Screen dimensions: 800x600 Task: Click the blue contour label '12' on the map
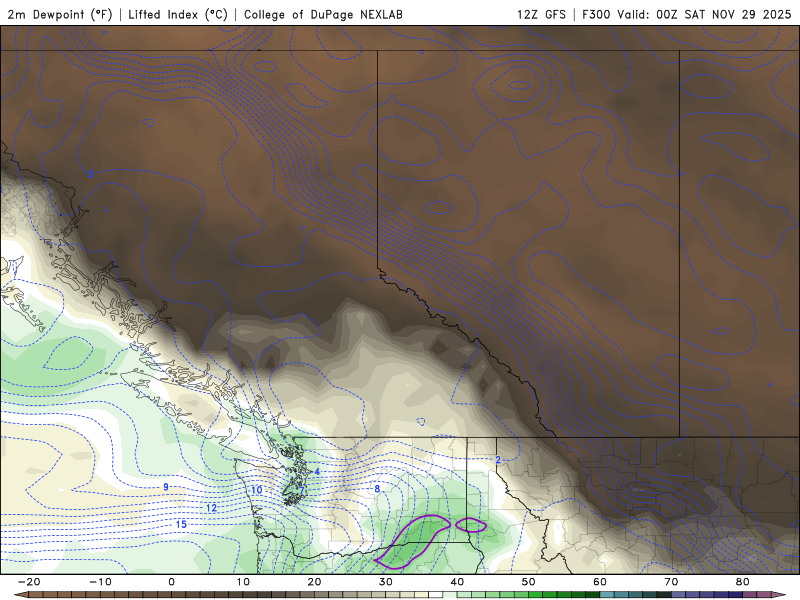pos(211,508)
